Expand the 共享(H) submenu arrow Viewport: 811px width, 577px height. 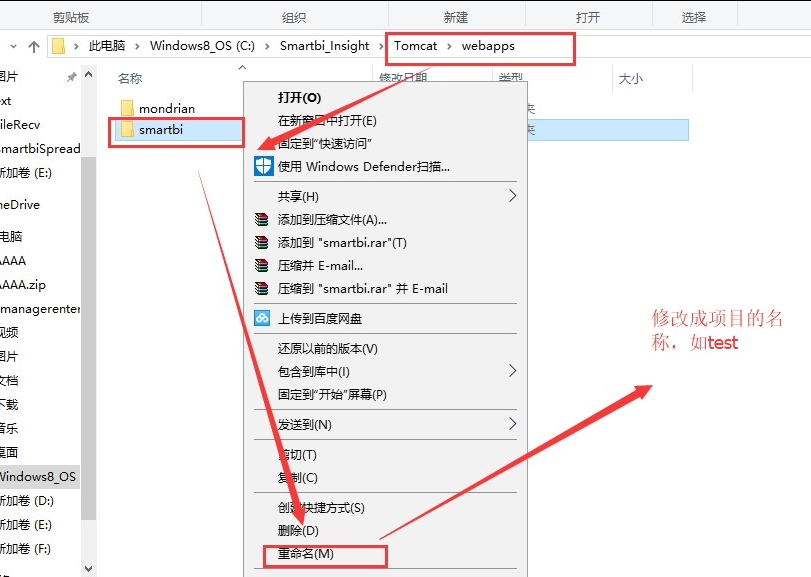pos(512,196)
